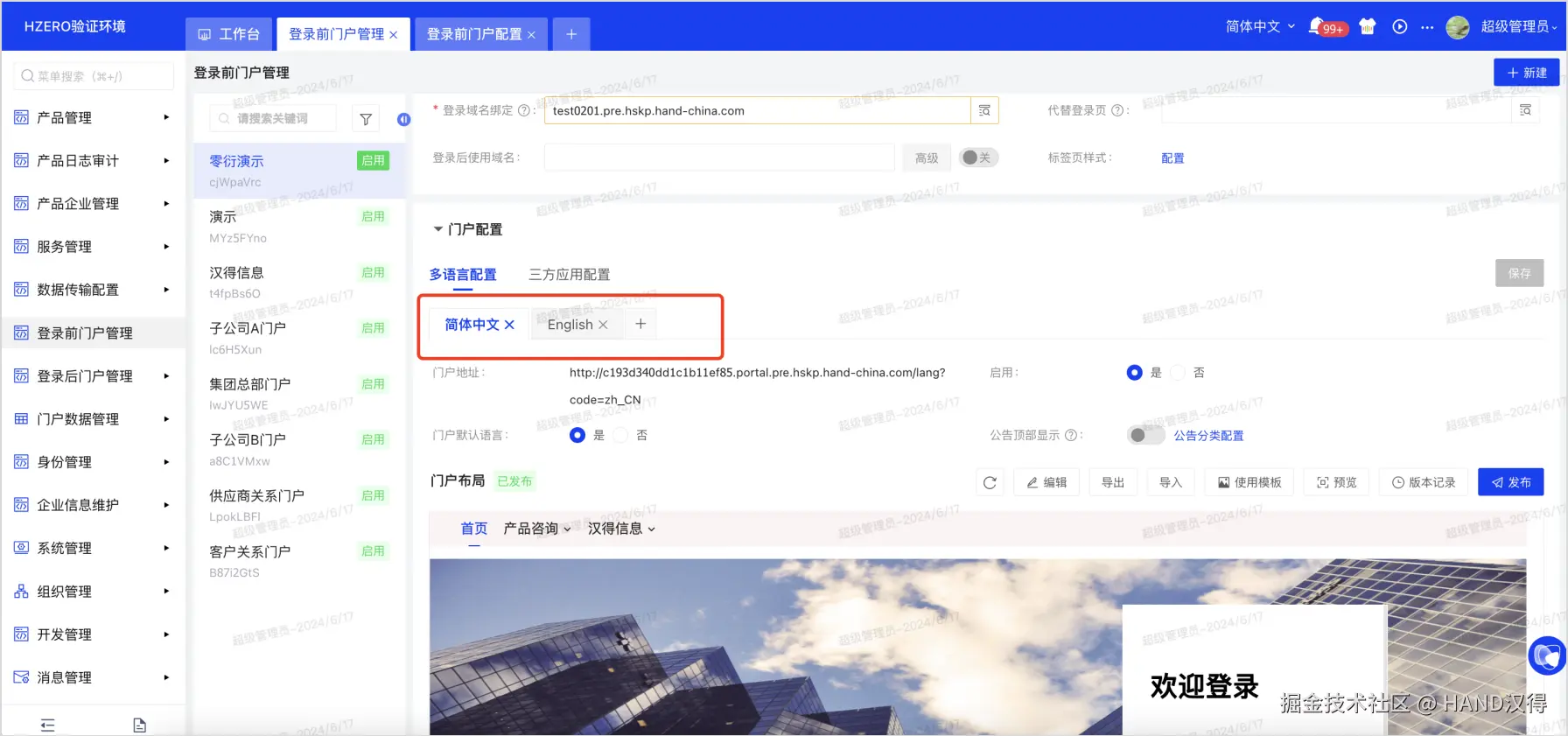Select the 集团总部门户 portal entry

click(x=299, y=394)
